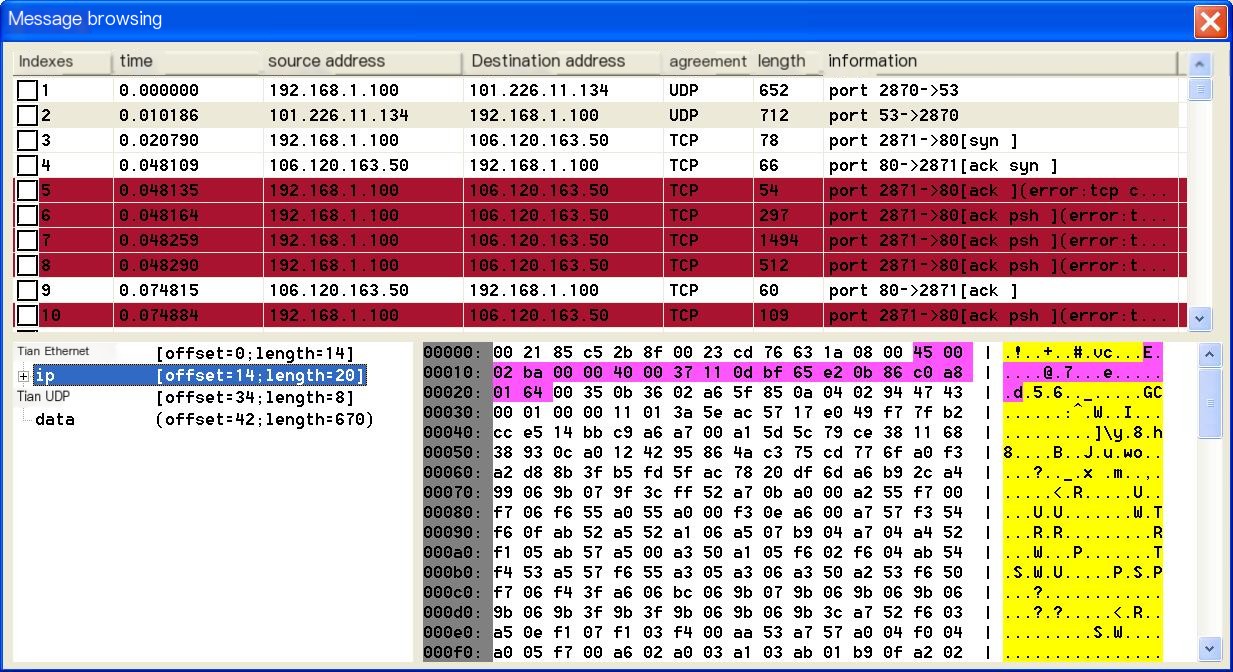Click info 'port 2870->53'
Screen dimensions: 1233x672
[893, 91]
